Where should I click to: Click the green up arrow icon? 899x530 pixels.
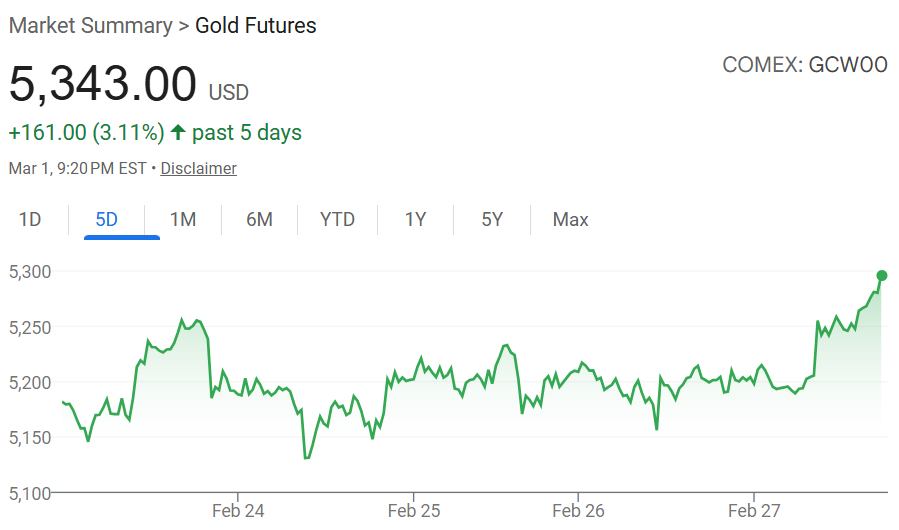[x=179, y=132]
